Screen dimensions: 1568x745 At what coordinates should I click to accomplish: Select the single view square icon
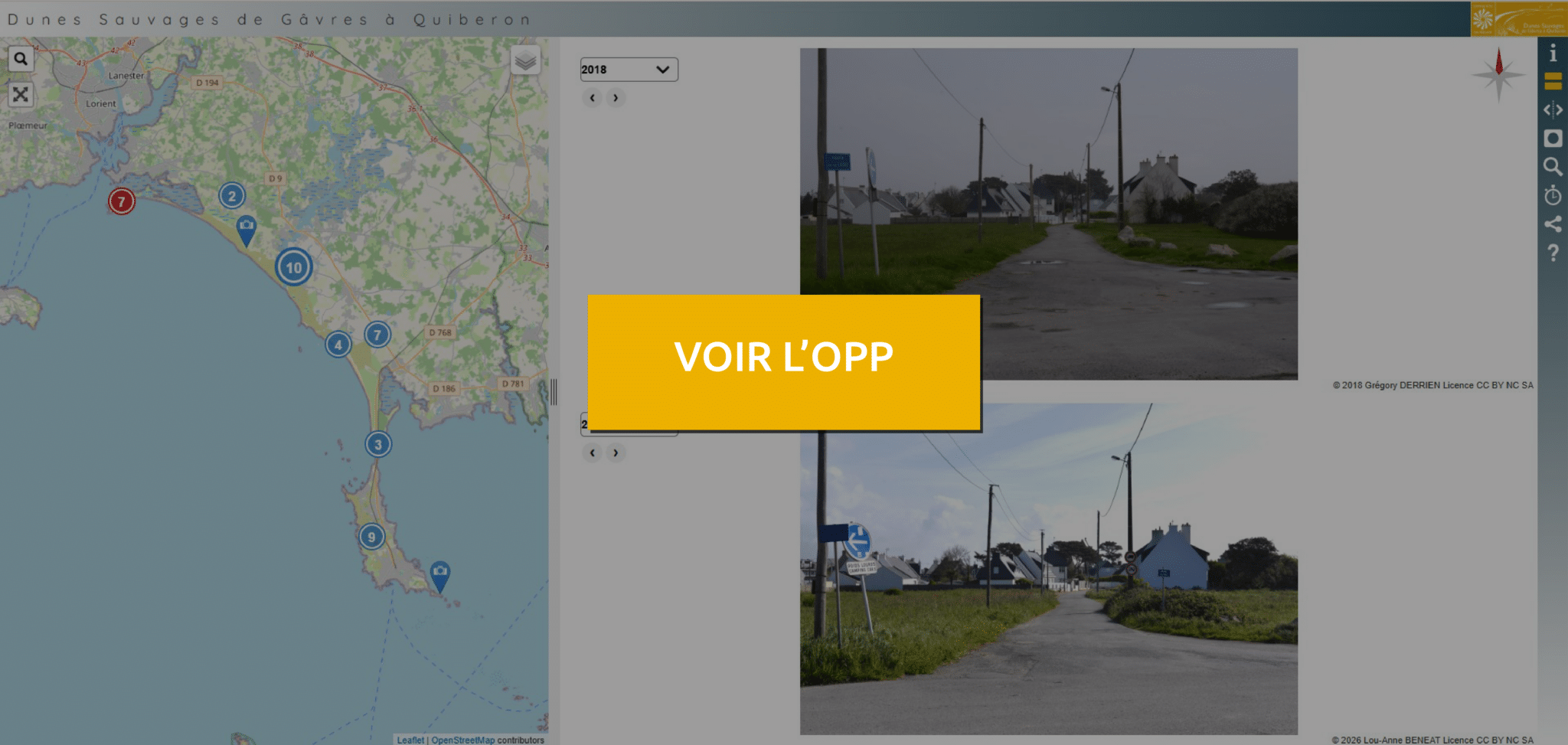tap(1553, 138)
